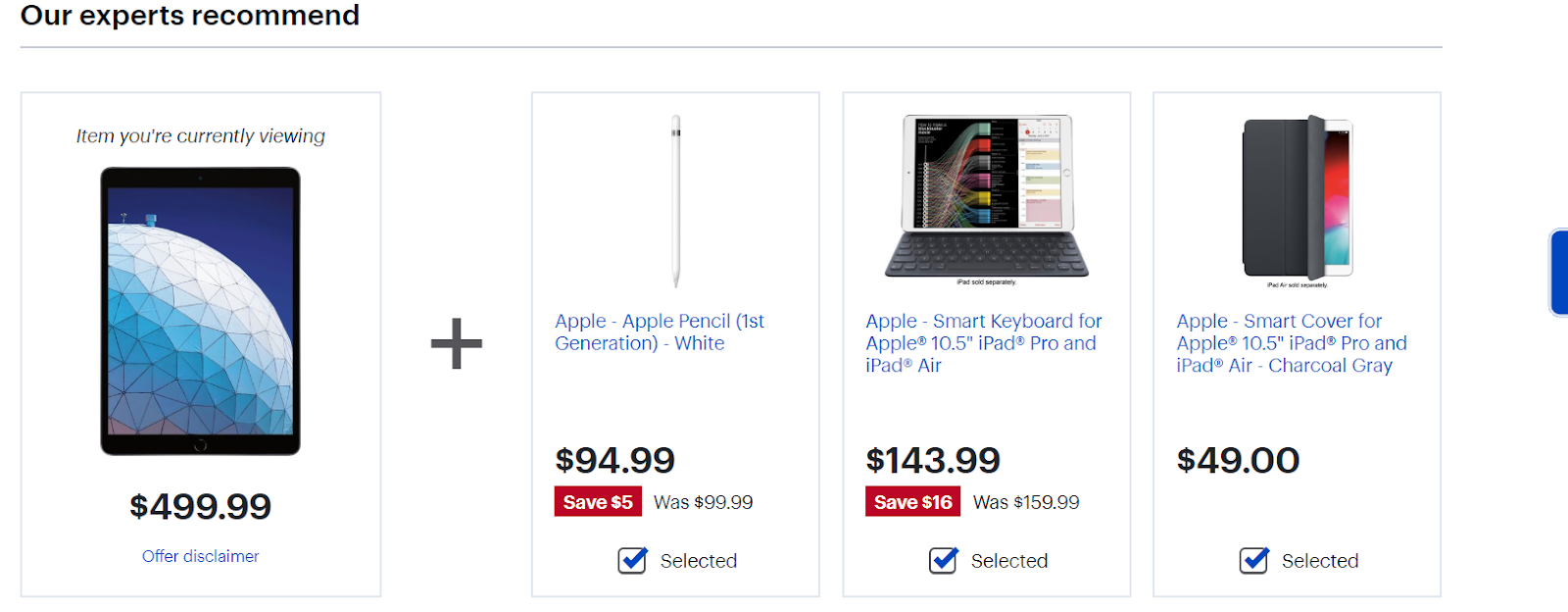Click the $94.99 Apple Pencil price
This screenshot has width=1568, height=612.
point(614,460)
